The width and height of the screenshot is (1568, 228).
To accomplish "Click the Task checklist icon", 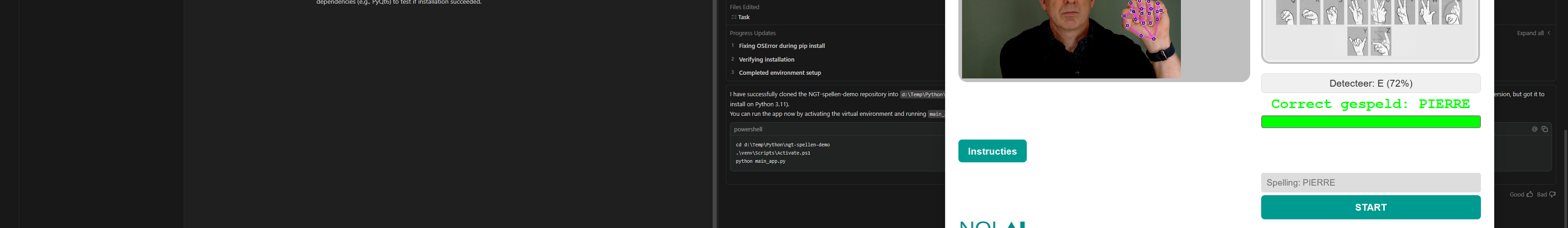I will coord(734,17).
